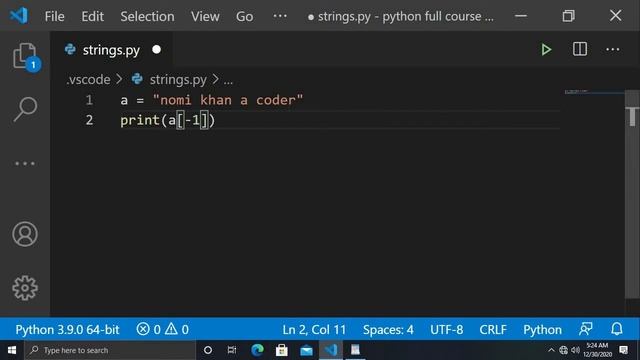Click strings.py in the breadcrumb

click(x=178, y=80)
